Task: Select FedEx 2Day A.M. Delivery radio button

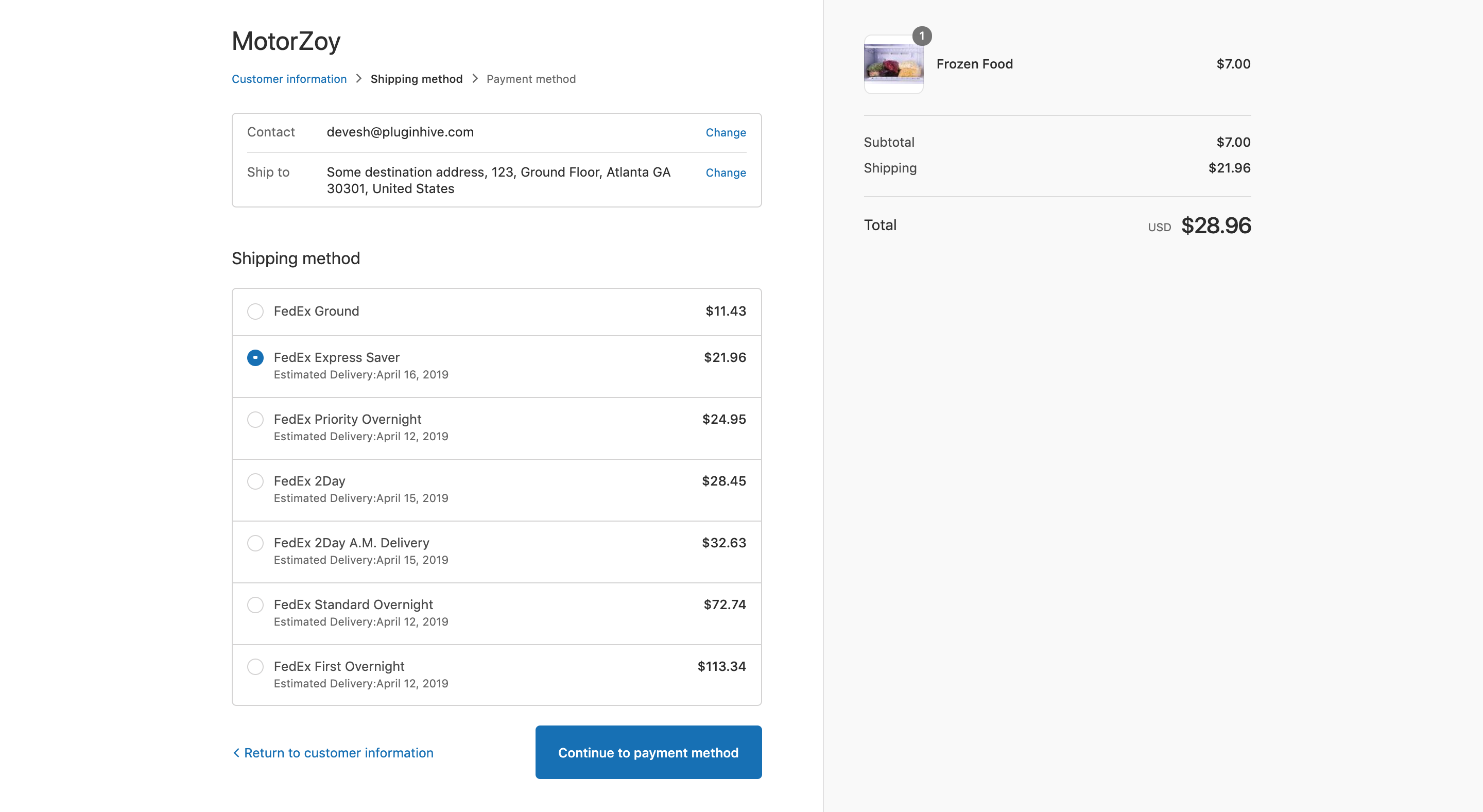Action: (x=255, y=543)
